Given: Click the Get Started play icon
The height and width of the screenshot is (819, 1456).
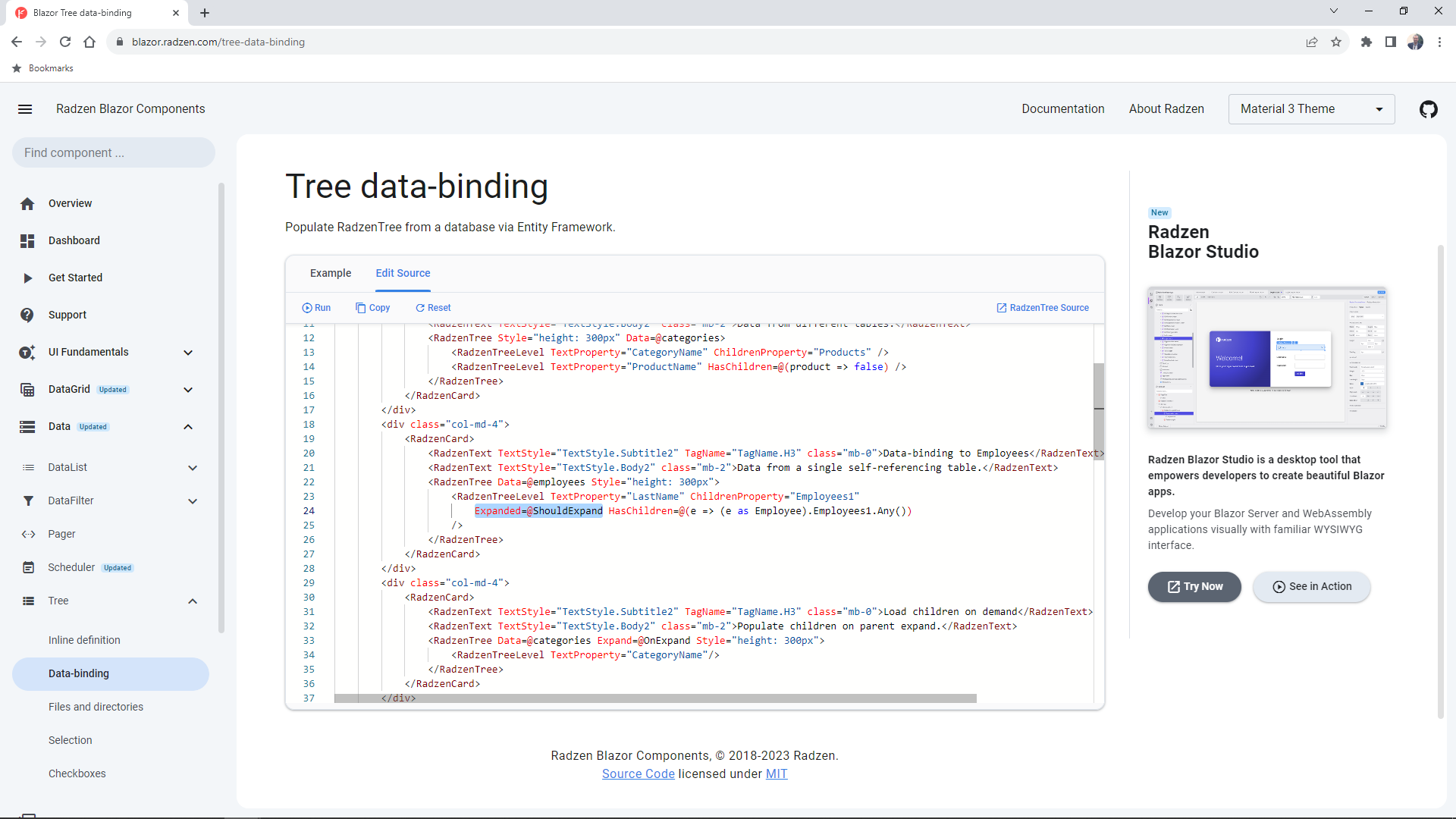Looking at the screenshot, I should 27,278.
